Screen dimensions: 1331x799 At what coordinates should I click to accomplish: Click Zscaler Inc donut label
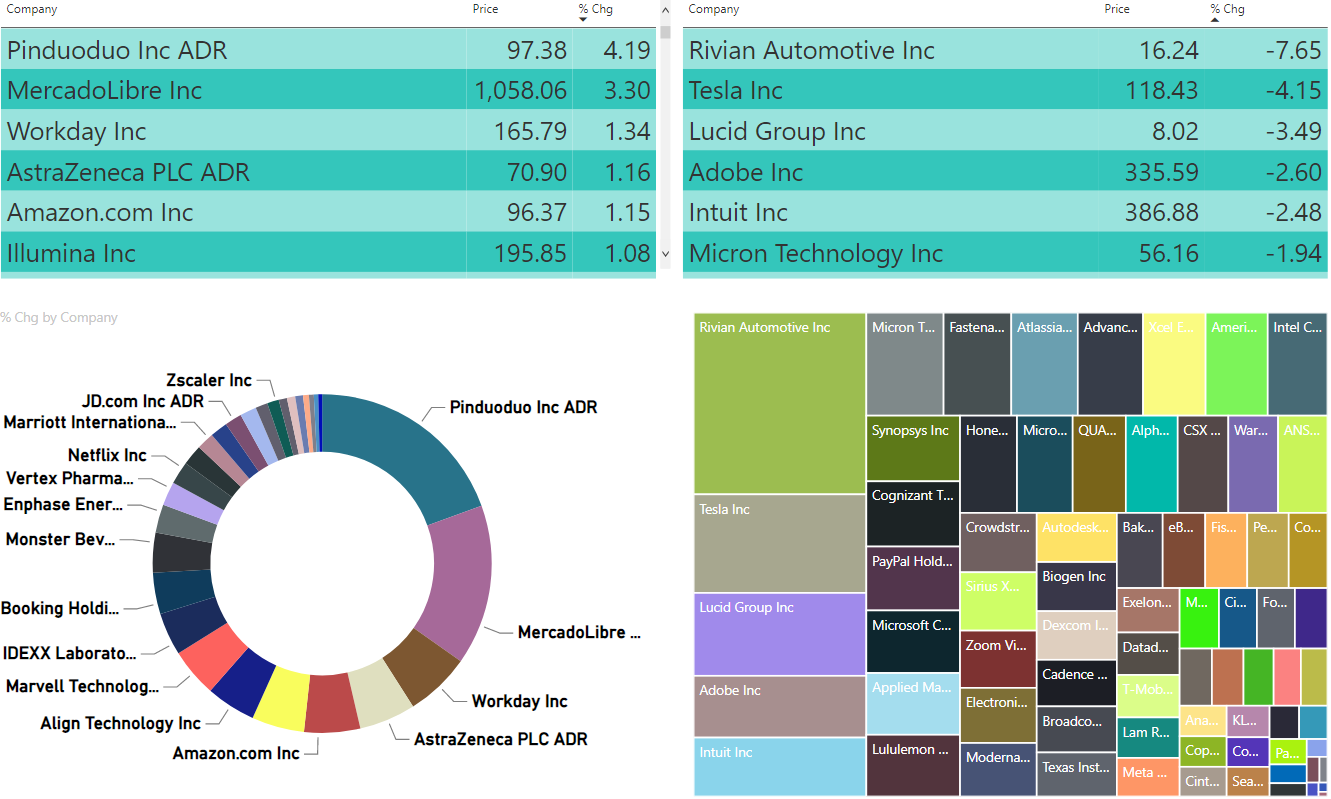point(209,380)
